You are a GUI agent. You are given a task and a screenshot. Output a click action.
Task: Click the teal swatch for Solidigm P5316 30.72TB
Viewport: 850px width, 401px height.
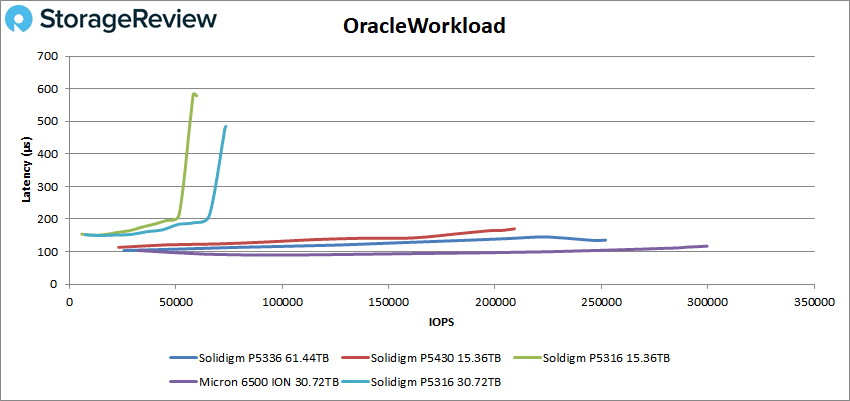pos(356,382)
